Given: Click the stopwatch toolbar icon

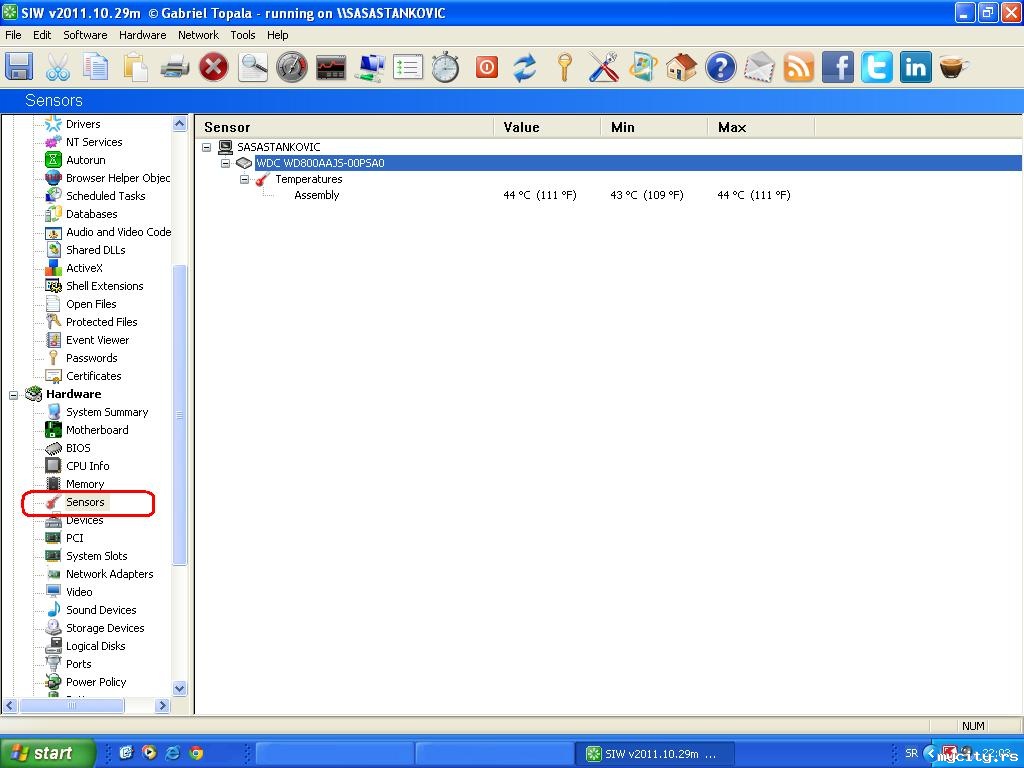Looking at the screenshot, I should coord(446,67).
